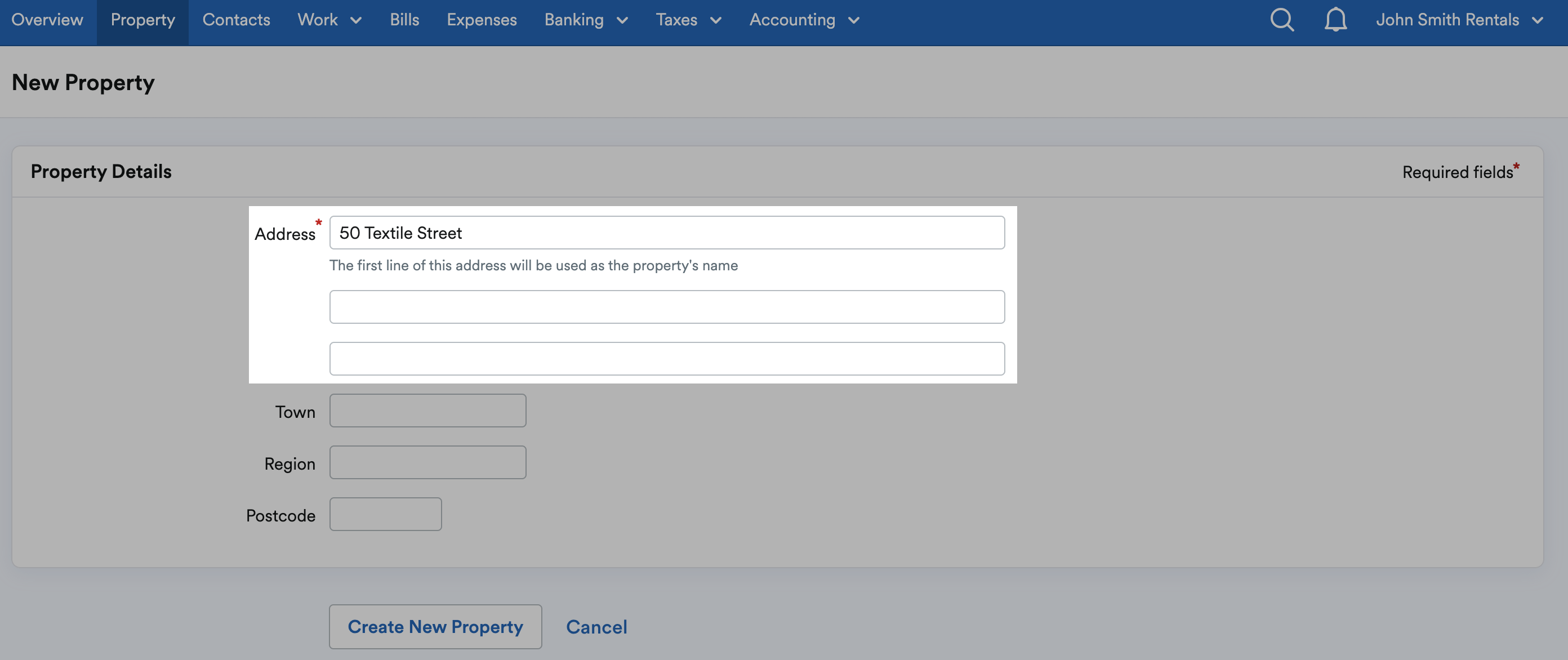Image resolution: width=1568 pixels, height=660 pixels.
Task: Expand the Taxes dropdown menu
Action: point(688,20)
